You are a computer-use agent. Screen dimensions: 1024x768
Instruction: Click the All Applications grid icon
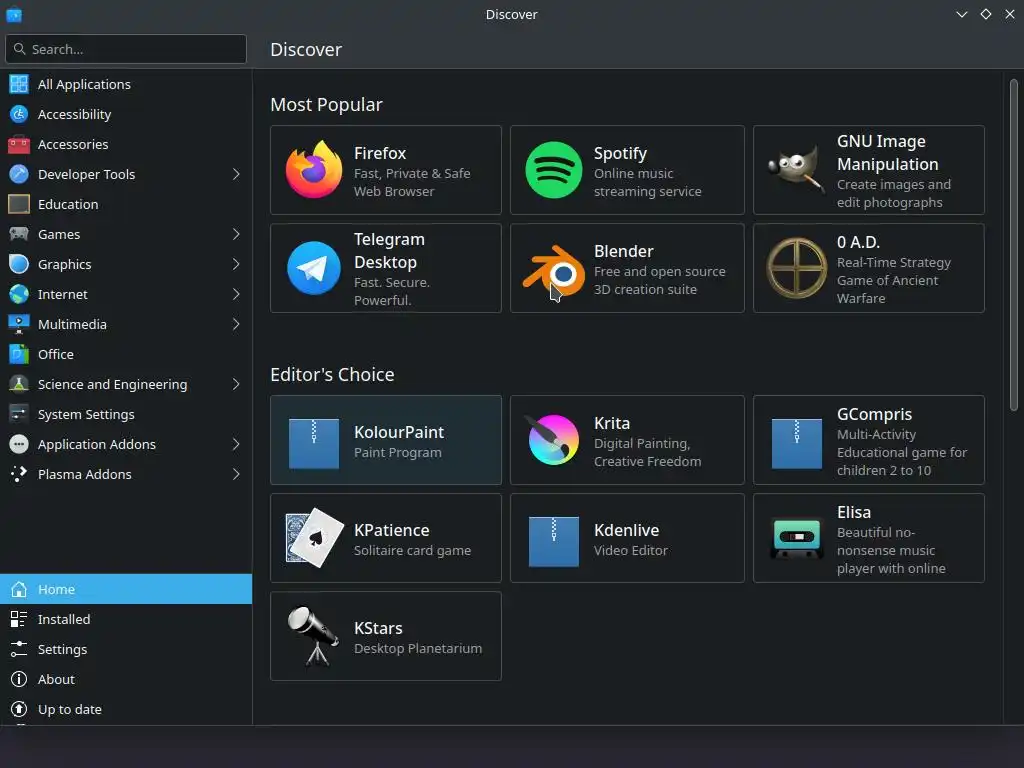click(19, 84)
